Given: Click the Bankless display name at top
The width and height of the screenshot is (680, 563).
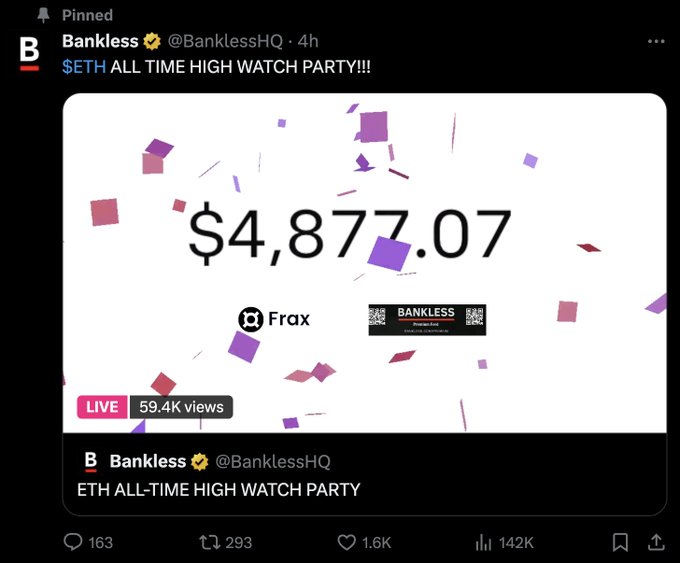Looking at the screenshot, I should (100, 41).
